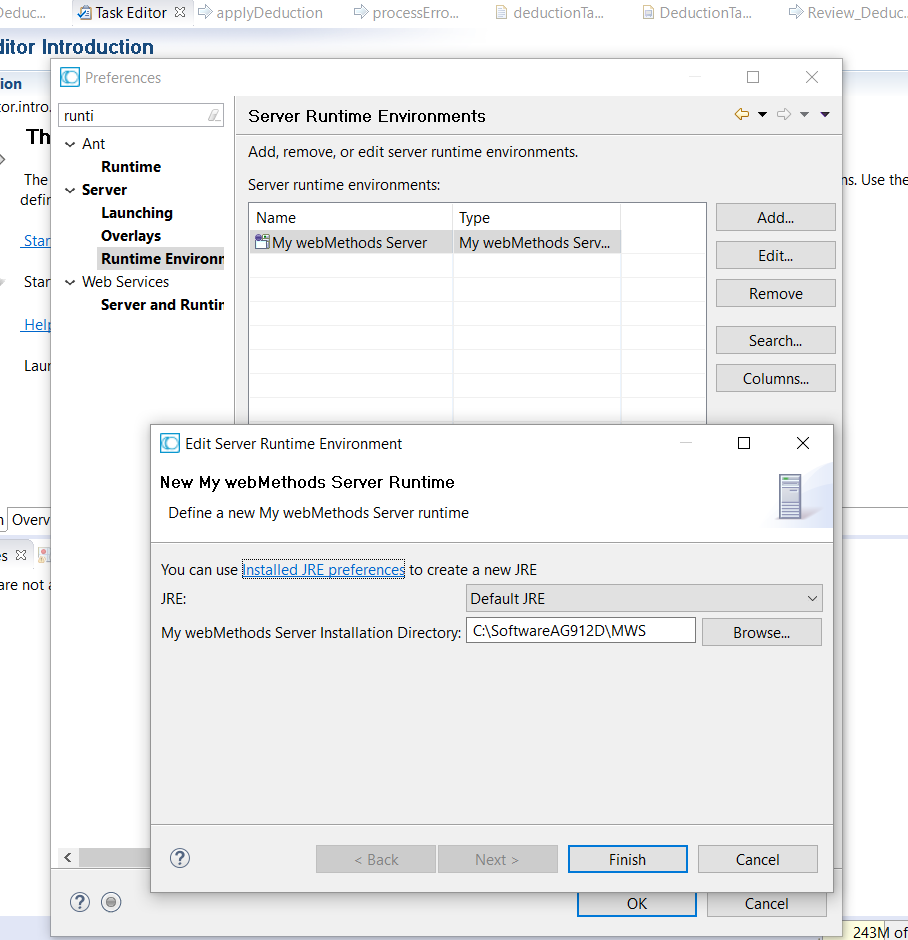Screen dimensions: 908x940
Task: Collapse the Ant tree node
Action: coord(70,144)
